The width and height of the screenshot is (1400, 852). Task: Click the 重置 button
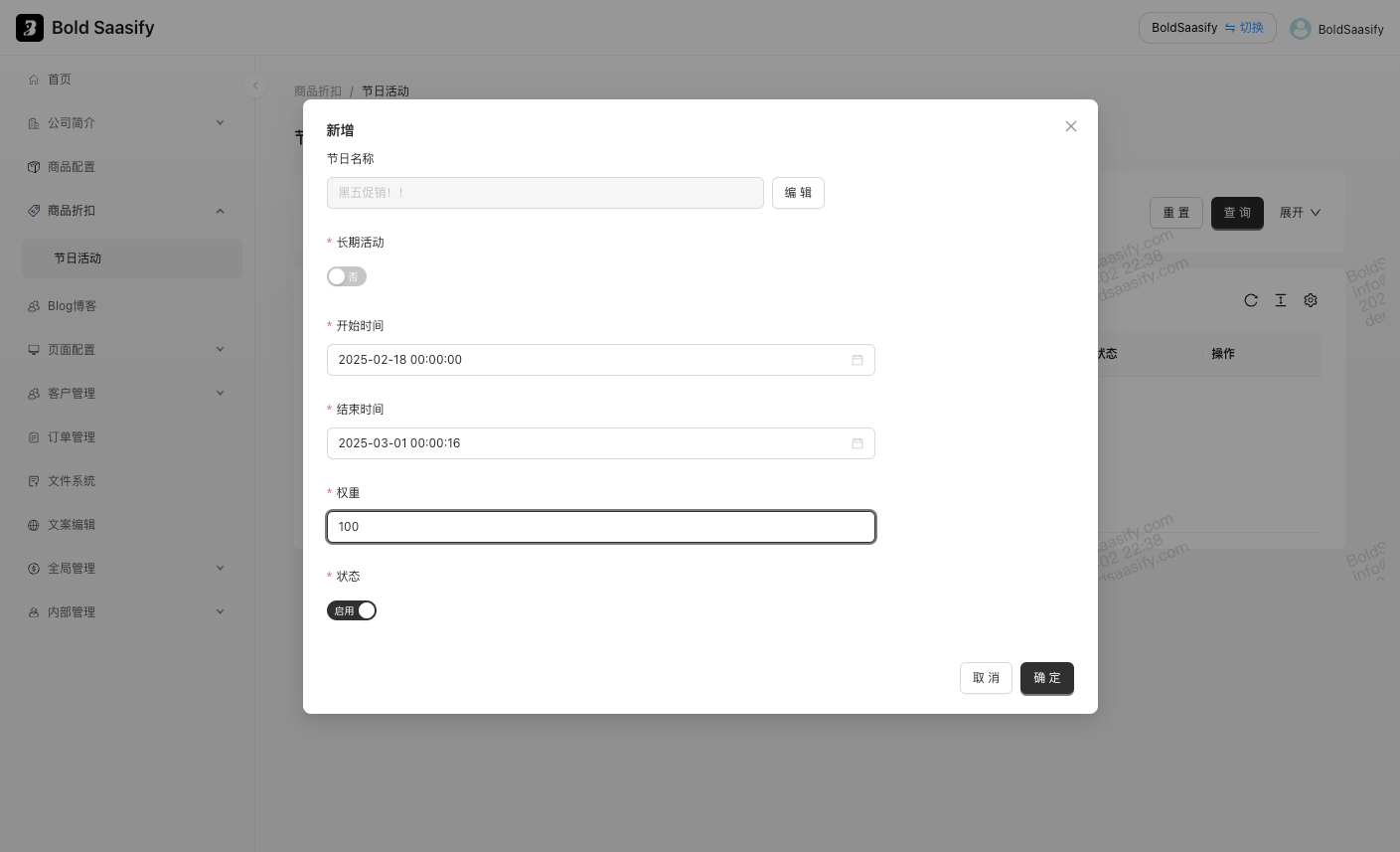[1176, 213]
